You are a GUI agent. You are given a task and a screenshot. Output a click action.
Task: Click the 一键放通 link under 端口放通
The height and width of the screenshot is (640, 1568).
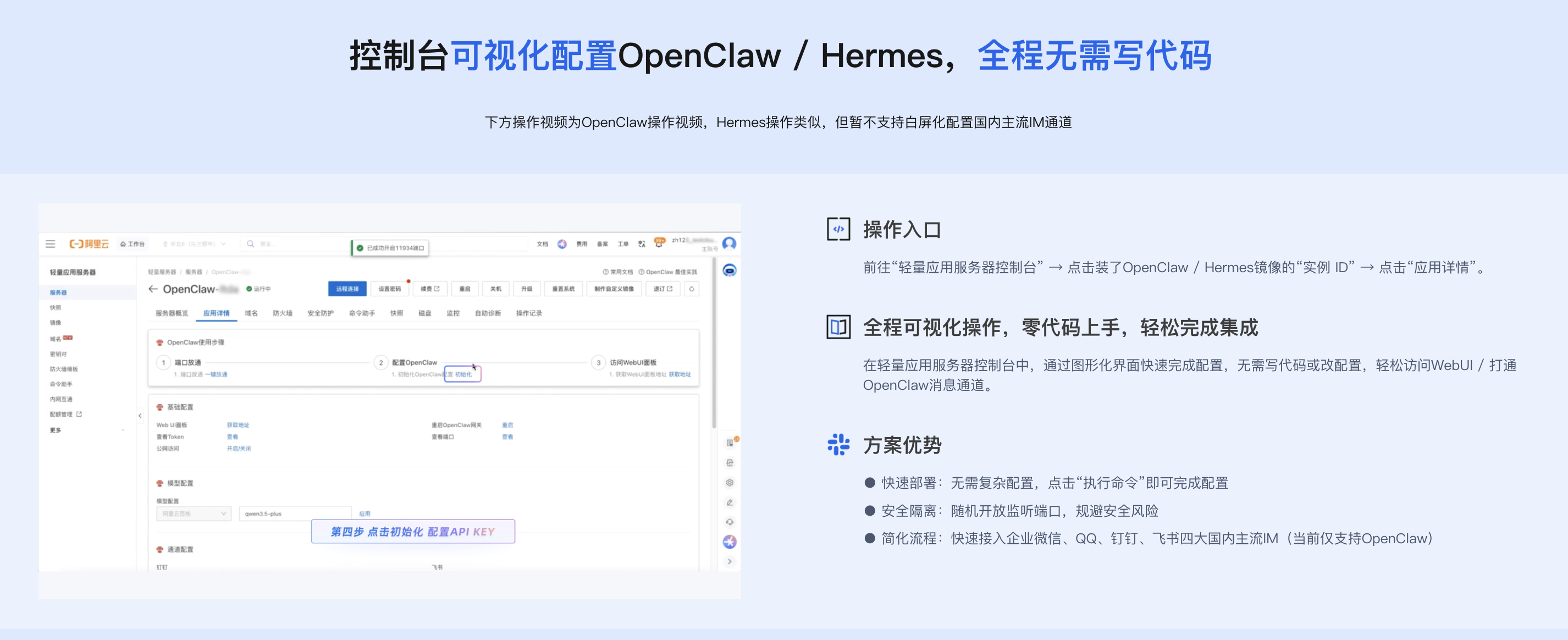pyautogui.click(x=217, y=374)
